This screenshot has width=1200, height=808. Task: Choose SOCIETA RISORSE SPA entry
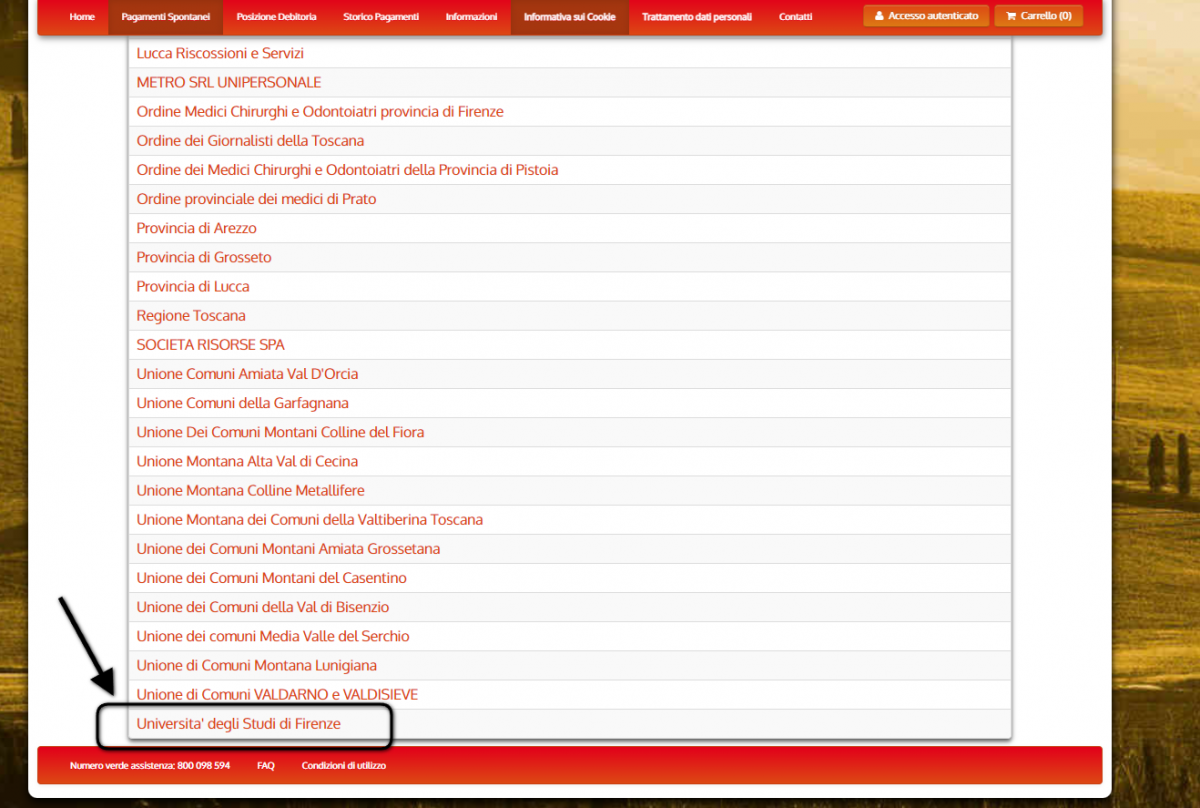coord(211,345)
